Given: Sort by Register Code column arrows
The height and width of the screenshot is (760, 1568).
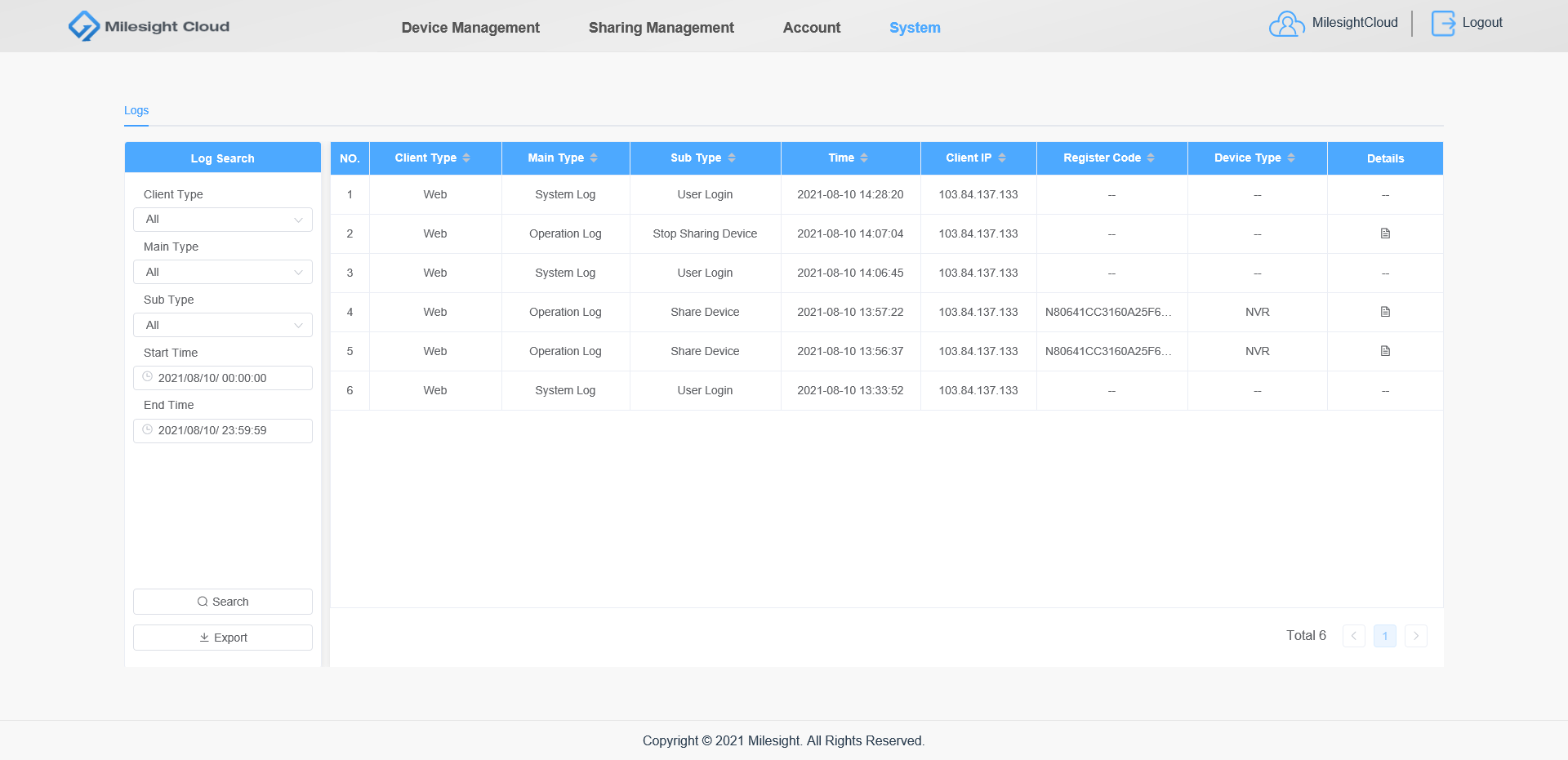Looking at the screenshot, I should [1151, 158].
